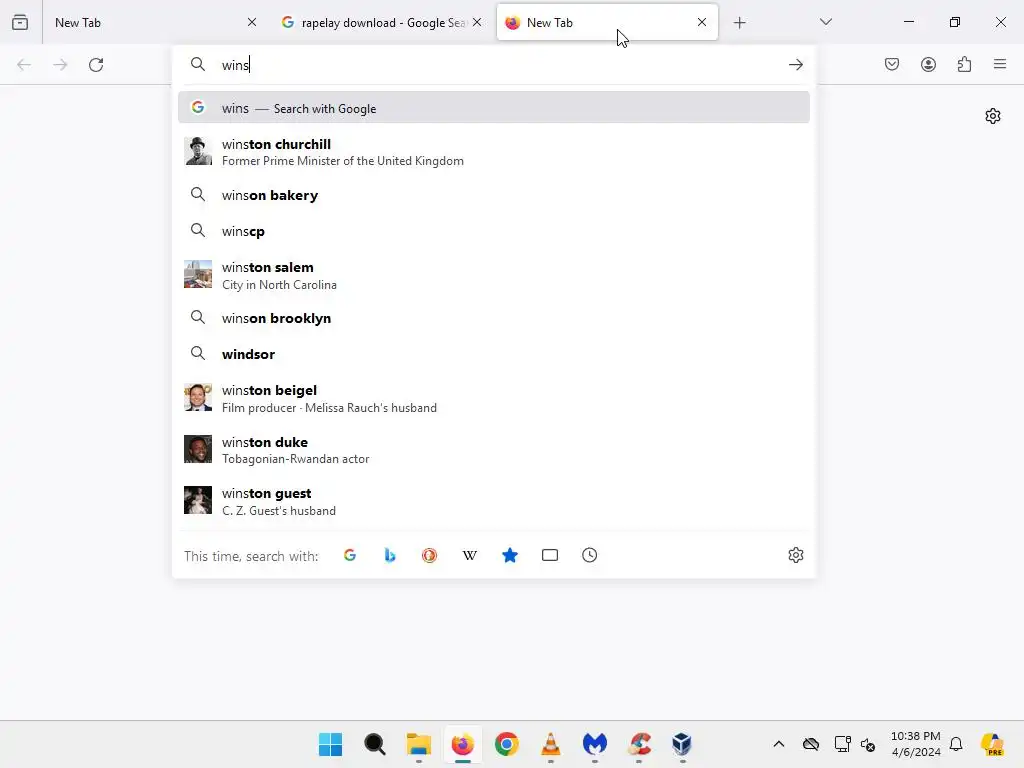Click OneDrive cloud tray icon
1024x768 pixels.
[811, 744]
